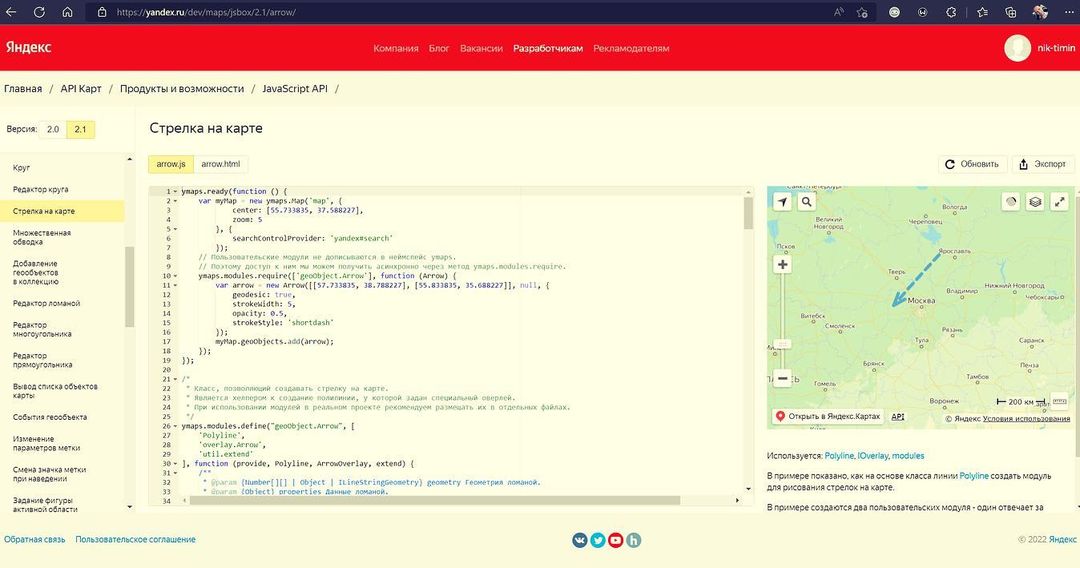Open the IOverlay link under Используется
This screenshot has height=568, width=1080.
tap(872, 456)
